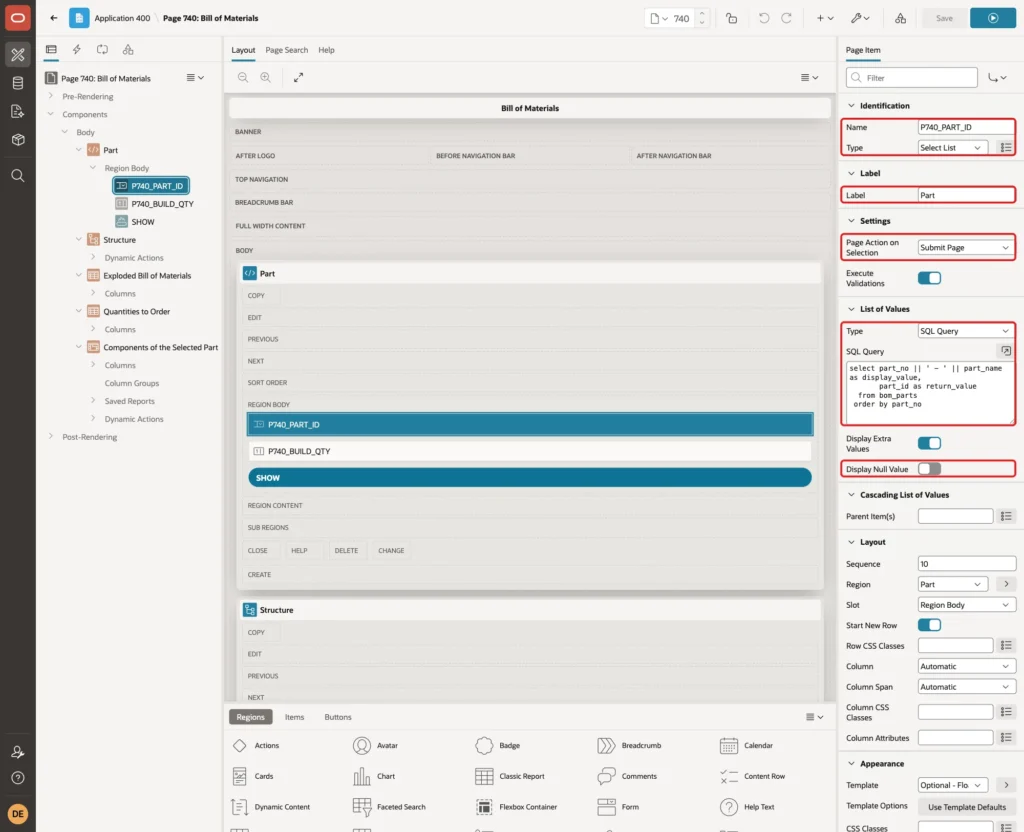The width and height of the screenshot is (1024, 832).
Task: Run the page with play button
Action: point(993,18)
